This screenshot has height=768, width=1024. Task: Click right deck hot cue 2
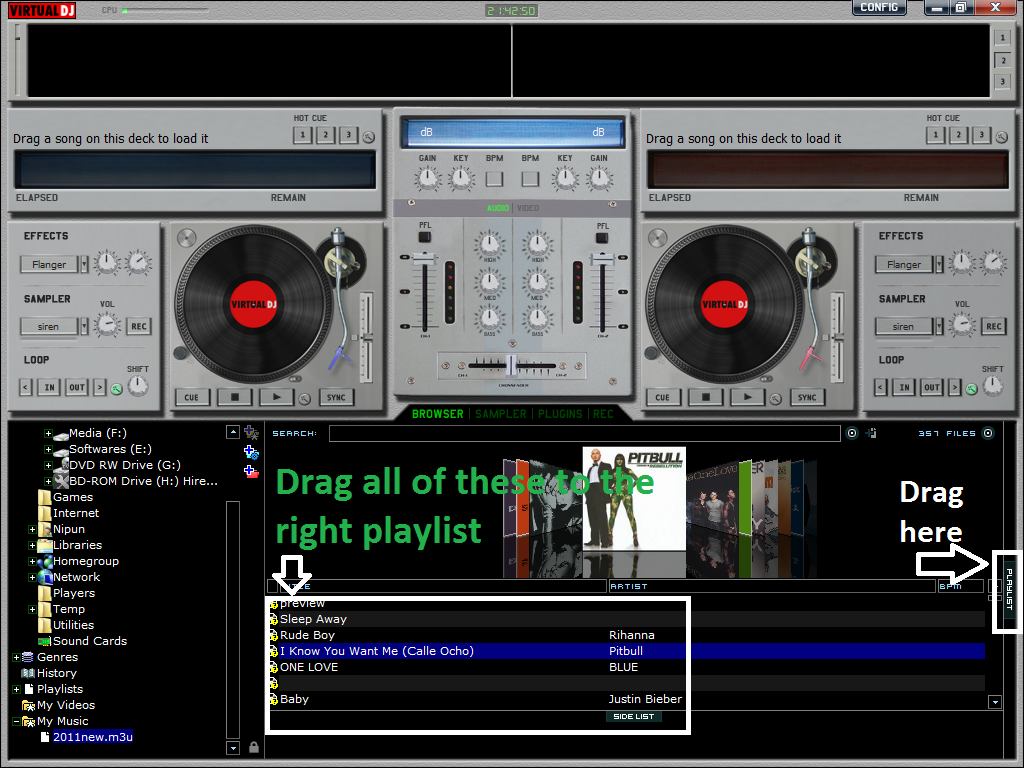point(958,135)
